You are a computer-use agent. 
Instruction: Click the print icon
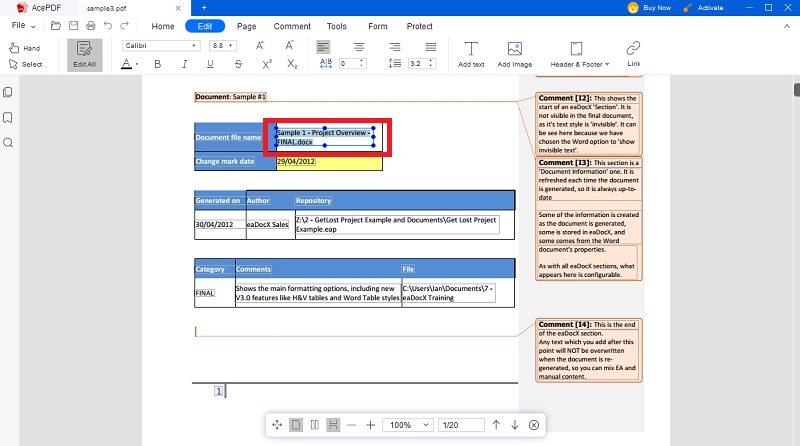(x=91, y=26)
